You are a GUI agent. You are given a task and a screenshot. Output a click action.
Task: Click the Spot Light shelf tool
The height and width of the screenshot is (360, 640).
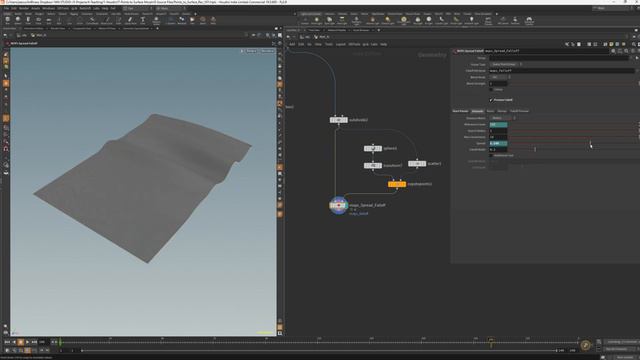[329, 20]
